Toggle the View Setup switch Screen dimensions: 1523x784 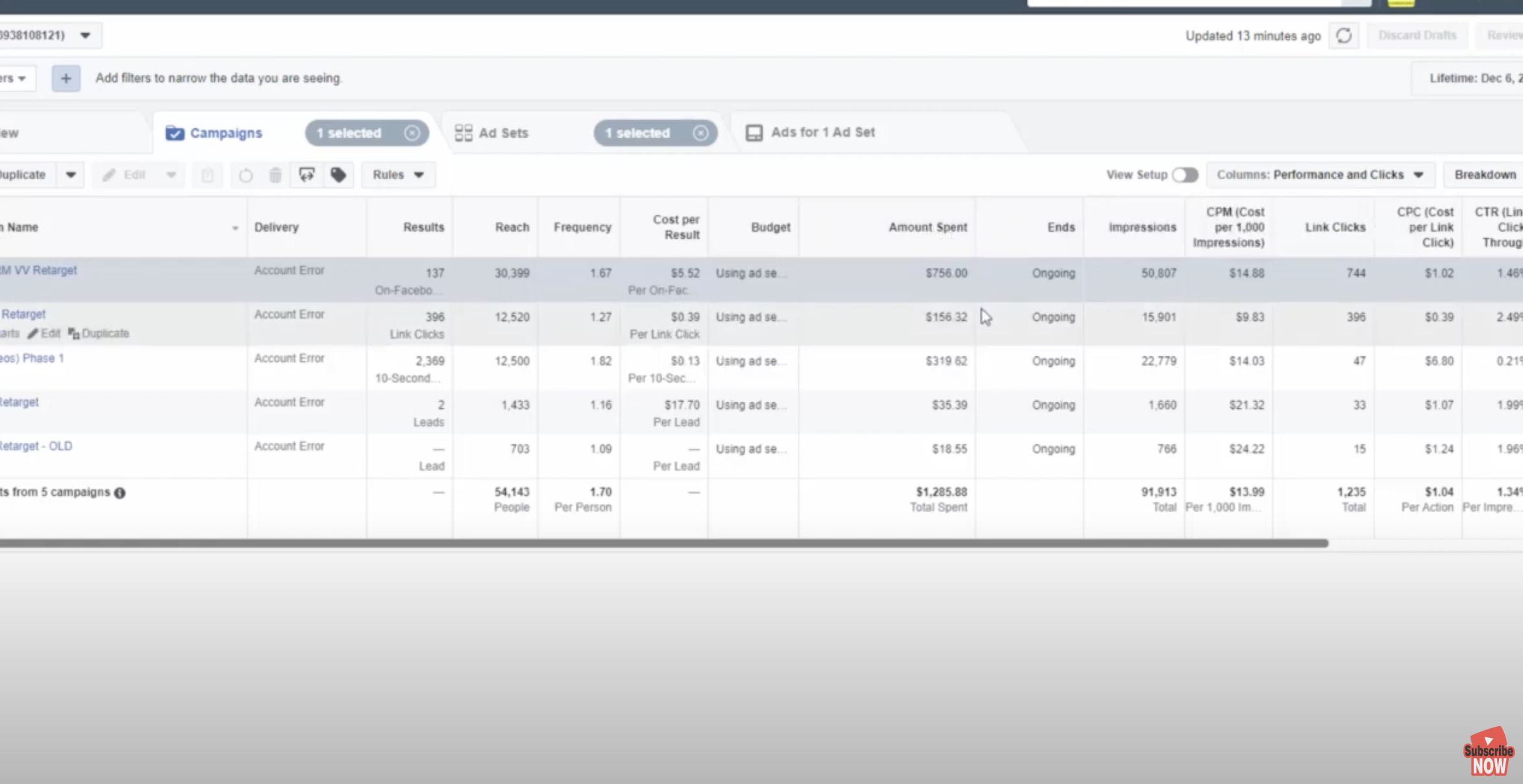[x=1184, y=175]
